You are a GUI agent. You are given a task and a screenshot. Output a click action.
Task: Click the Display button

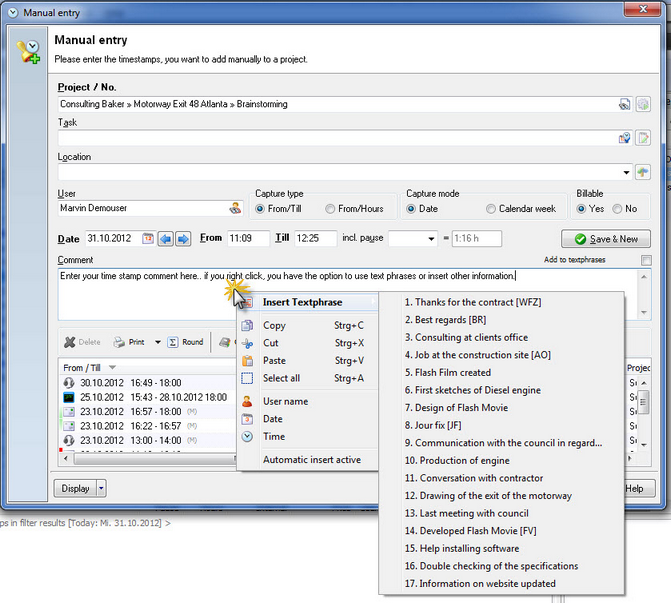[75, 488]
